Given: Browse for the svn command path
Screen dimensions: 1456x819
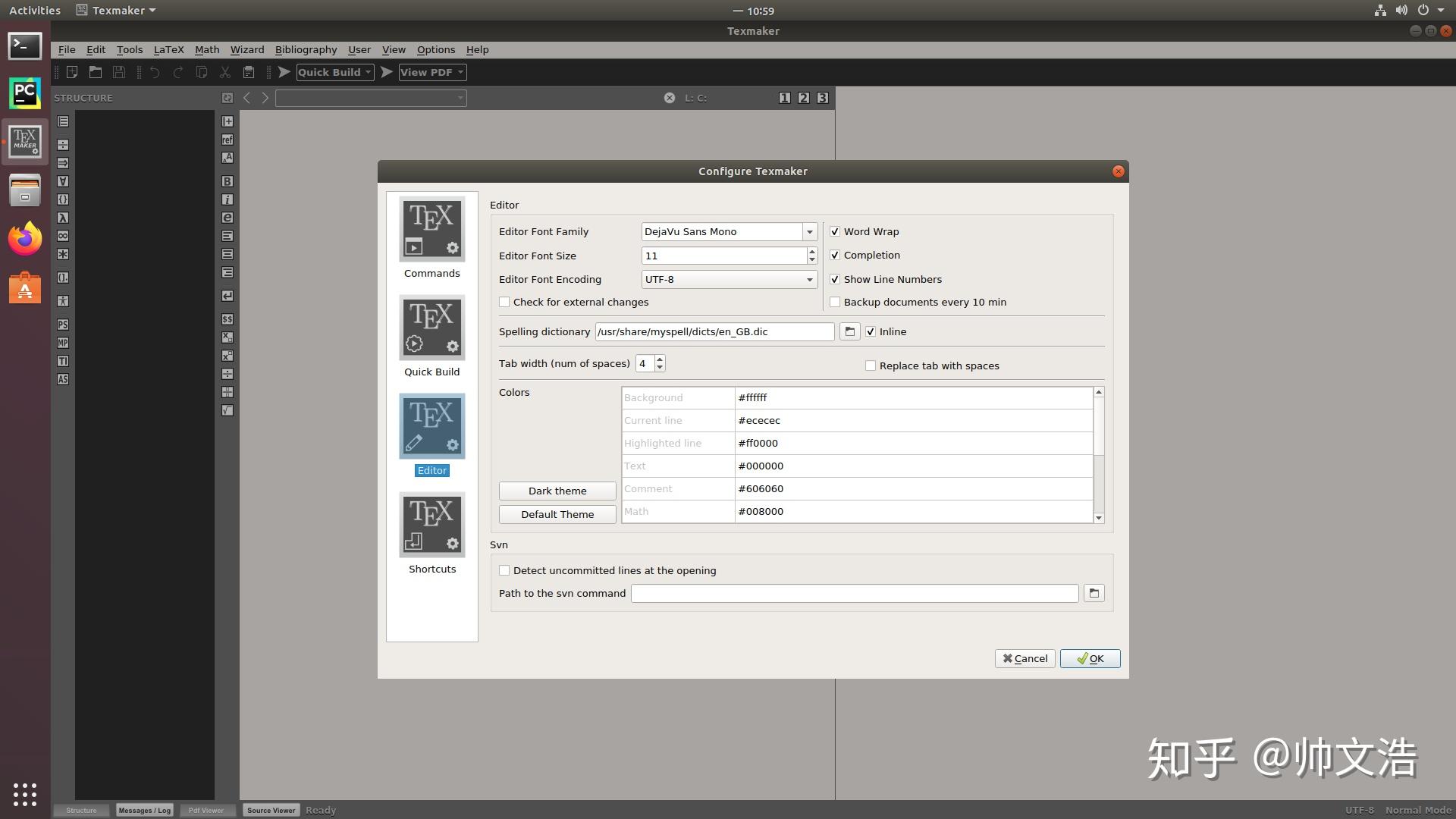Looking at the screenshot, I should 1094,593.
